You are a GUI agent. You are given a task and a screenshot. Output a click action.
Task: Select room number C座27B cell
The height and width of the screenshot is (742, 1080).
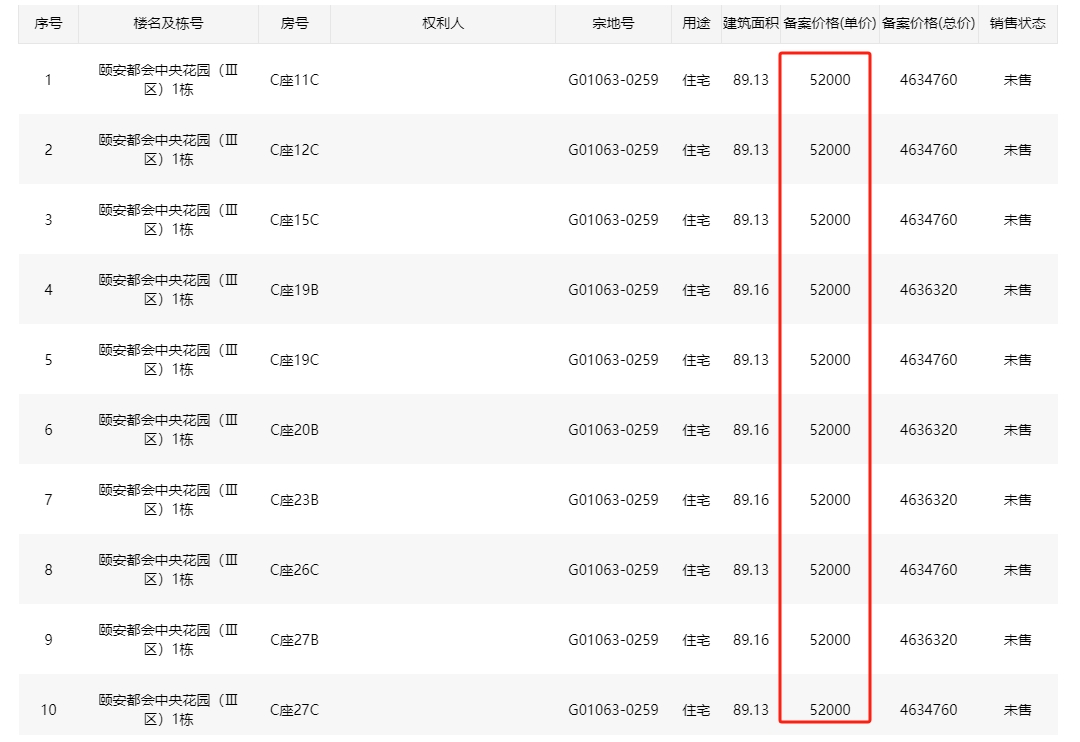point(294,640)
